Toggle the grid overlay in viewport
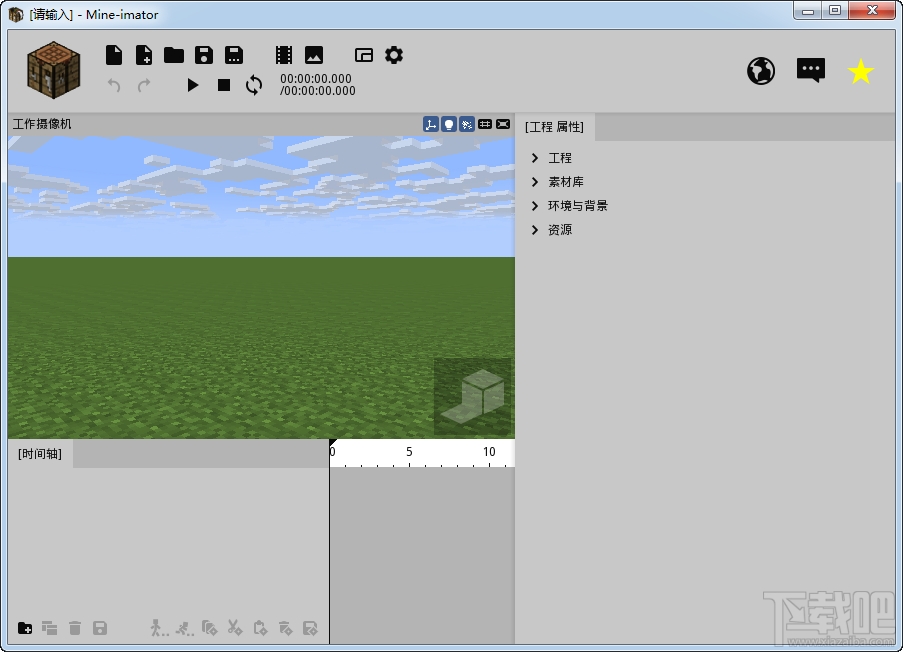The width and height of the screenshot is (903, 652). (485, 124)
